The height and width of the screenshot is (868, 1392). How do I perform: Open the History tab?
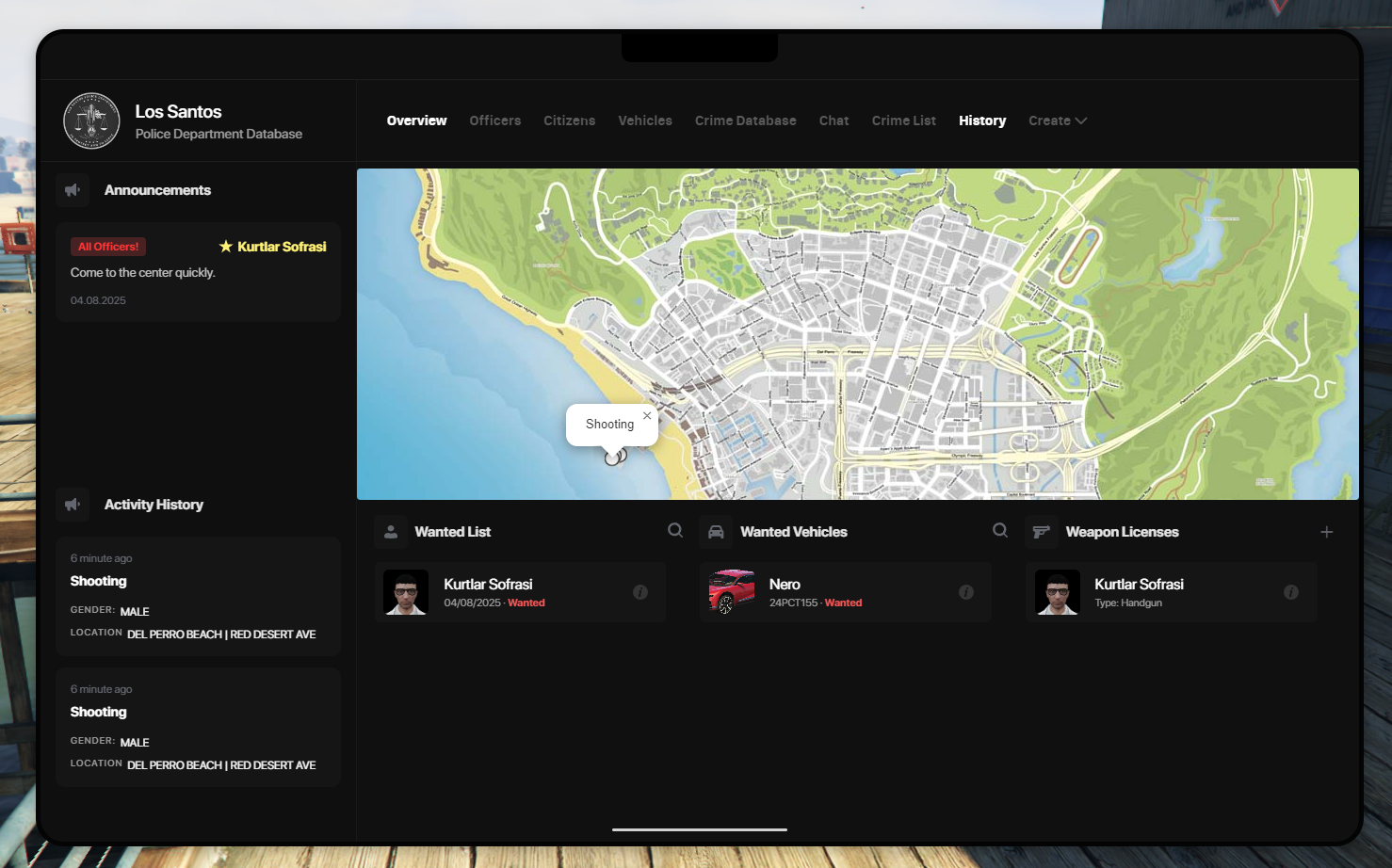point(981,121)
